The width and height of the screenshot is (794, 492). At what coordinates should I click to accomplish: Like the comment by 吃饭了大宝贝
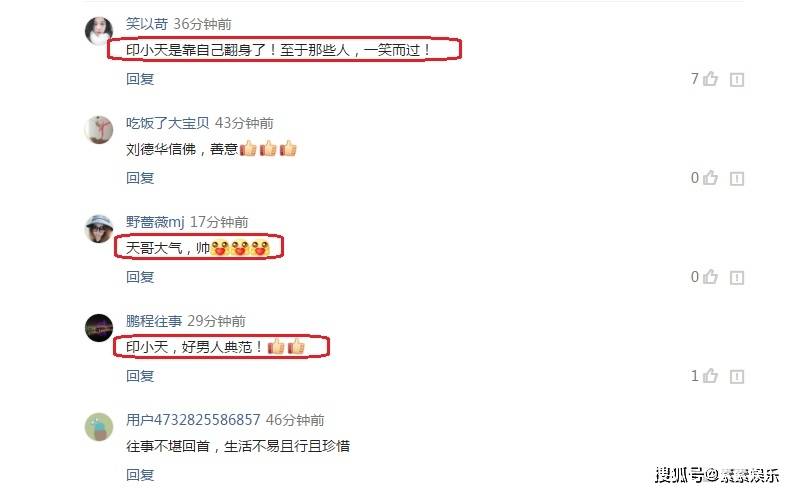pyautogui.click(x=710, y=178)
